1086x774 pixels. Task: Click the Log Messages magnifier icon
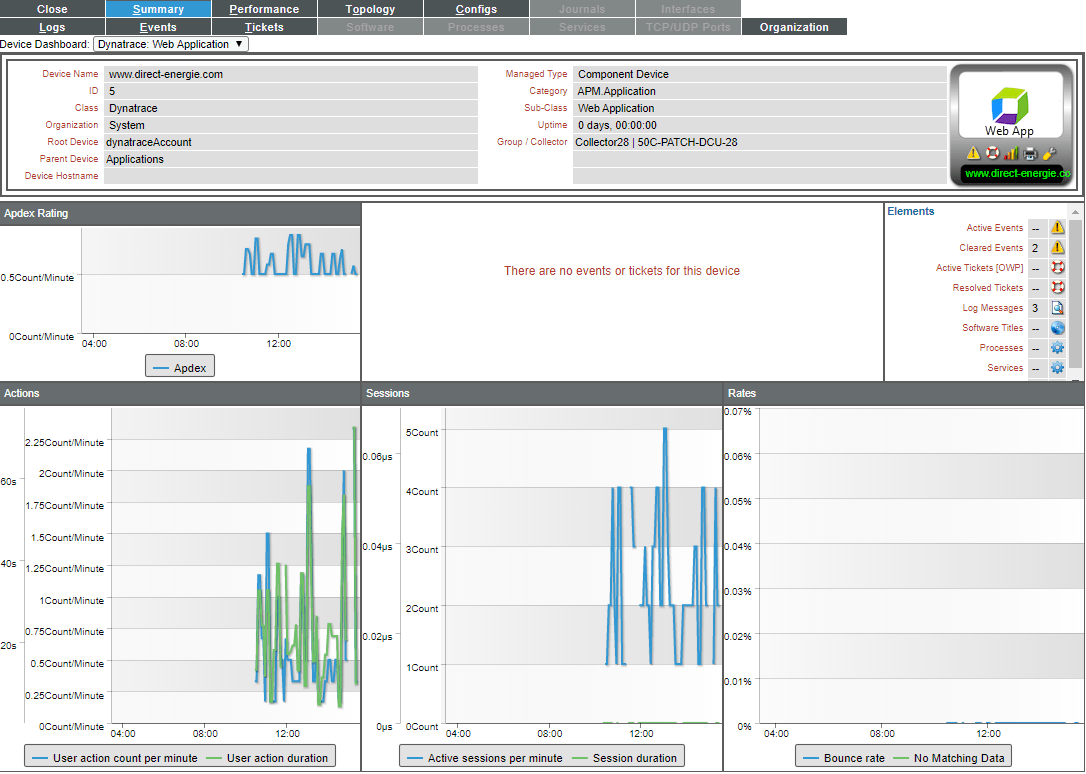(x=1057, y=307)
